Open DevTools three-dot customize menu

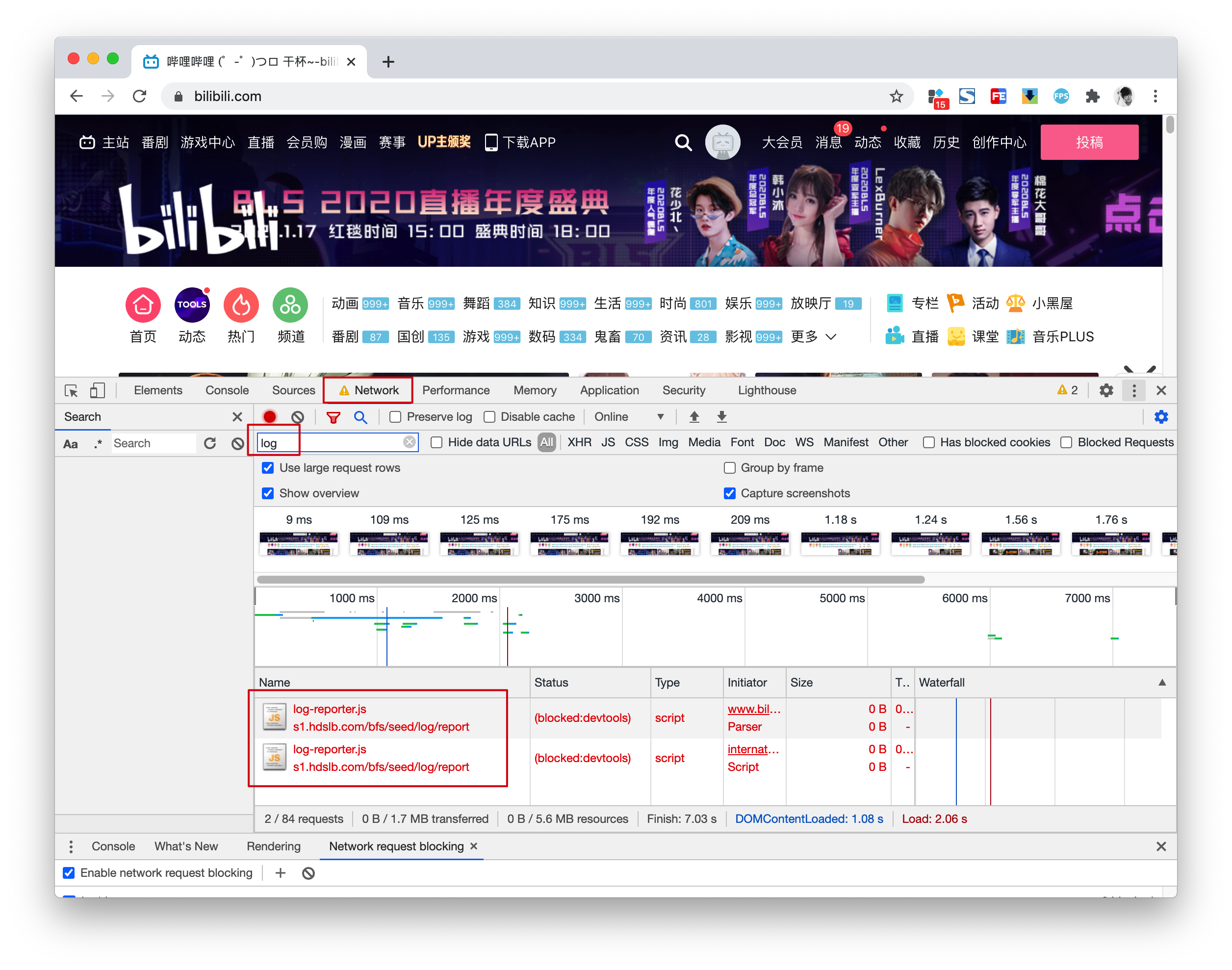click(1134, 391)
